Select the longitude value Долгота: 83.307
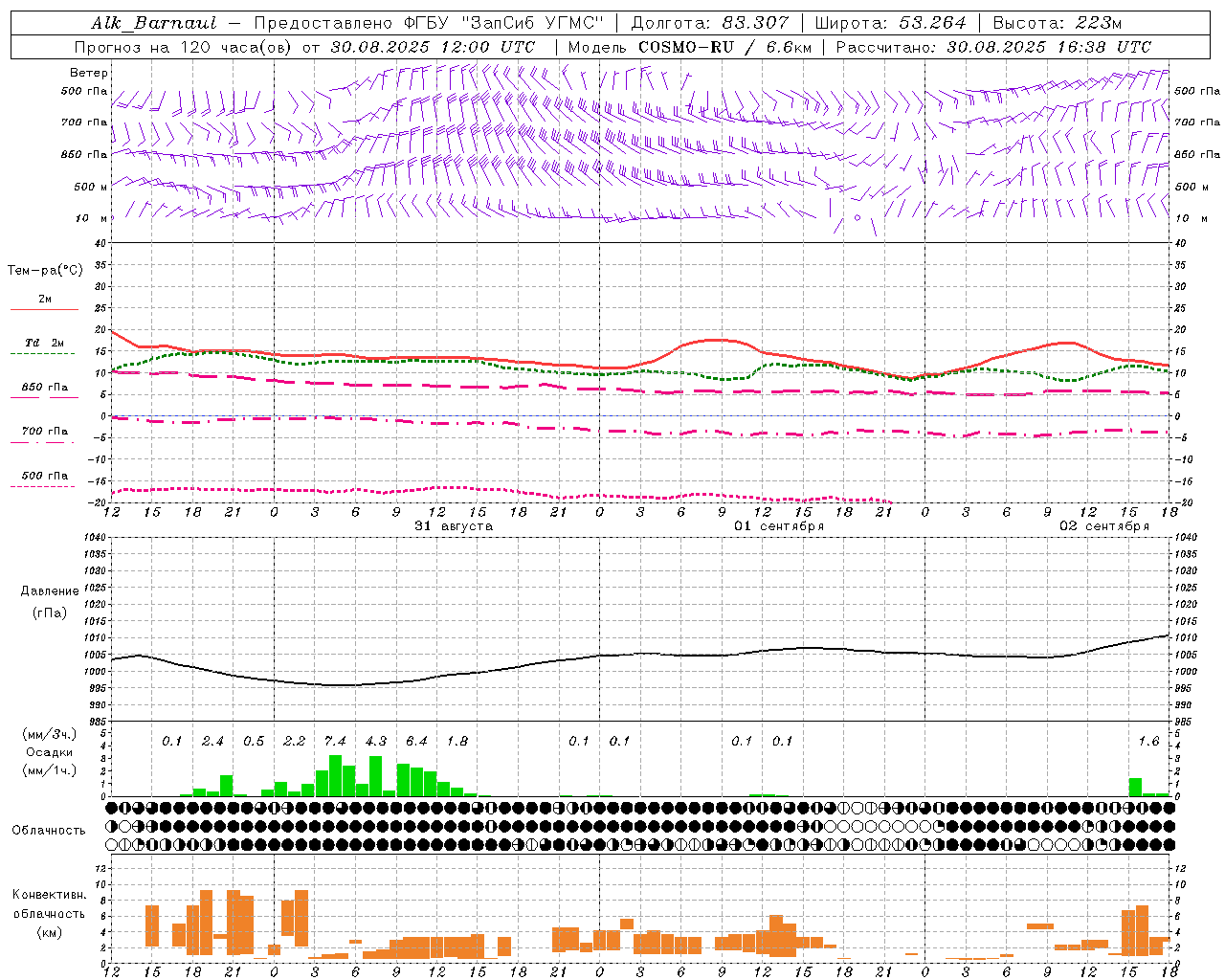 click(x=710, y=23)
